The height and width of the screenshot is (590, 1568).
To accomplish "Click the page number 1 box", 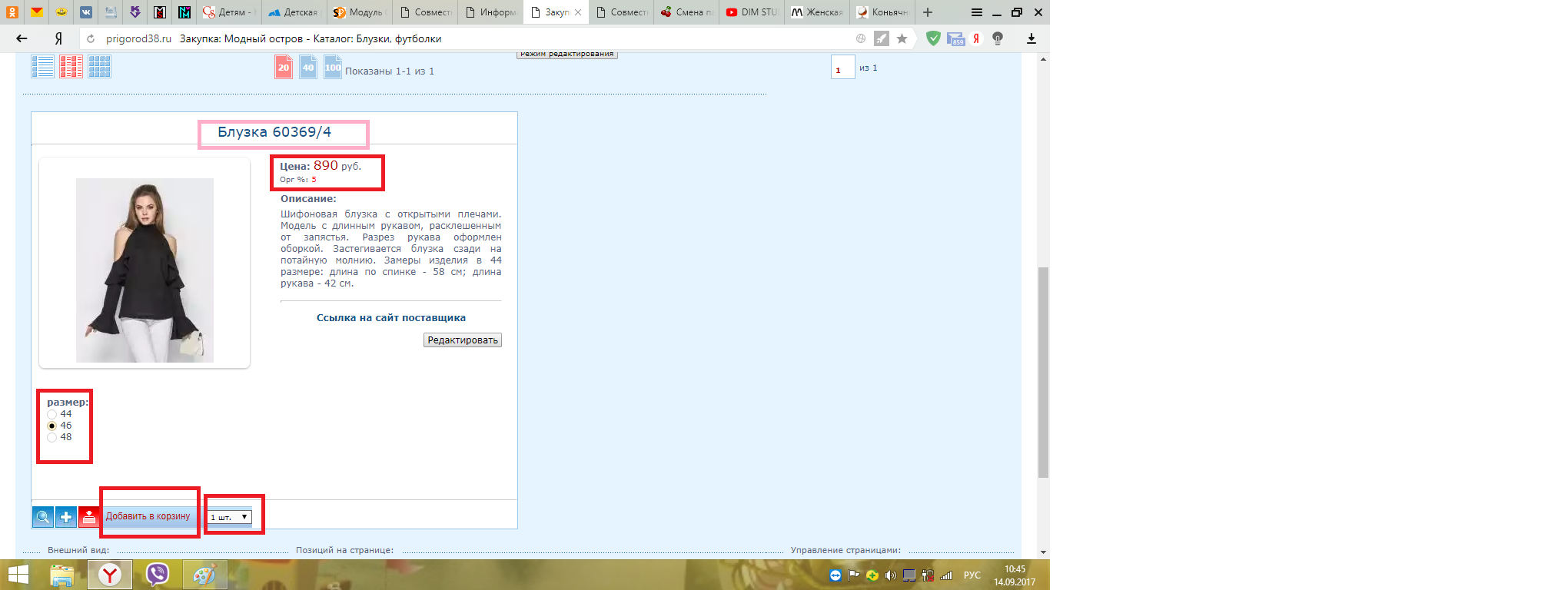I will tap(842, 68).
